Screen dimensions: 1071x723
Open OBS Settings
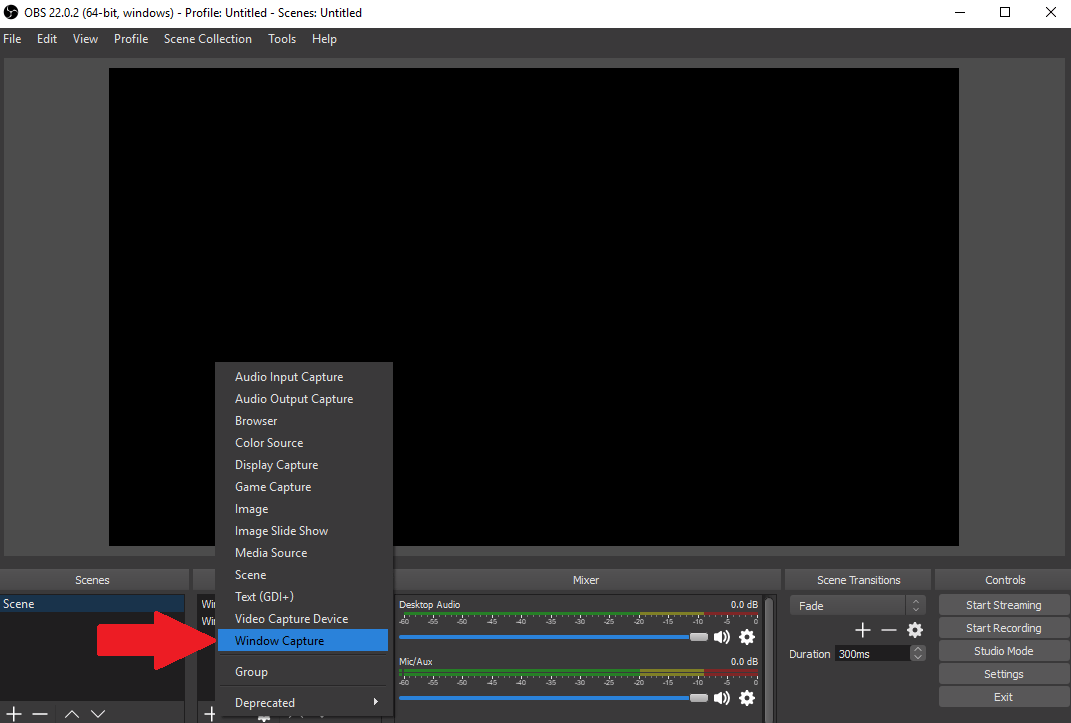point(1003,673)
